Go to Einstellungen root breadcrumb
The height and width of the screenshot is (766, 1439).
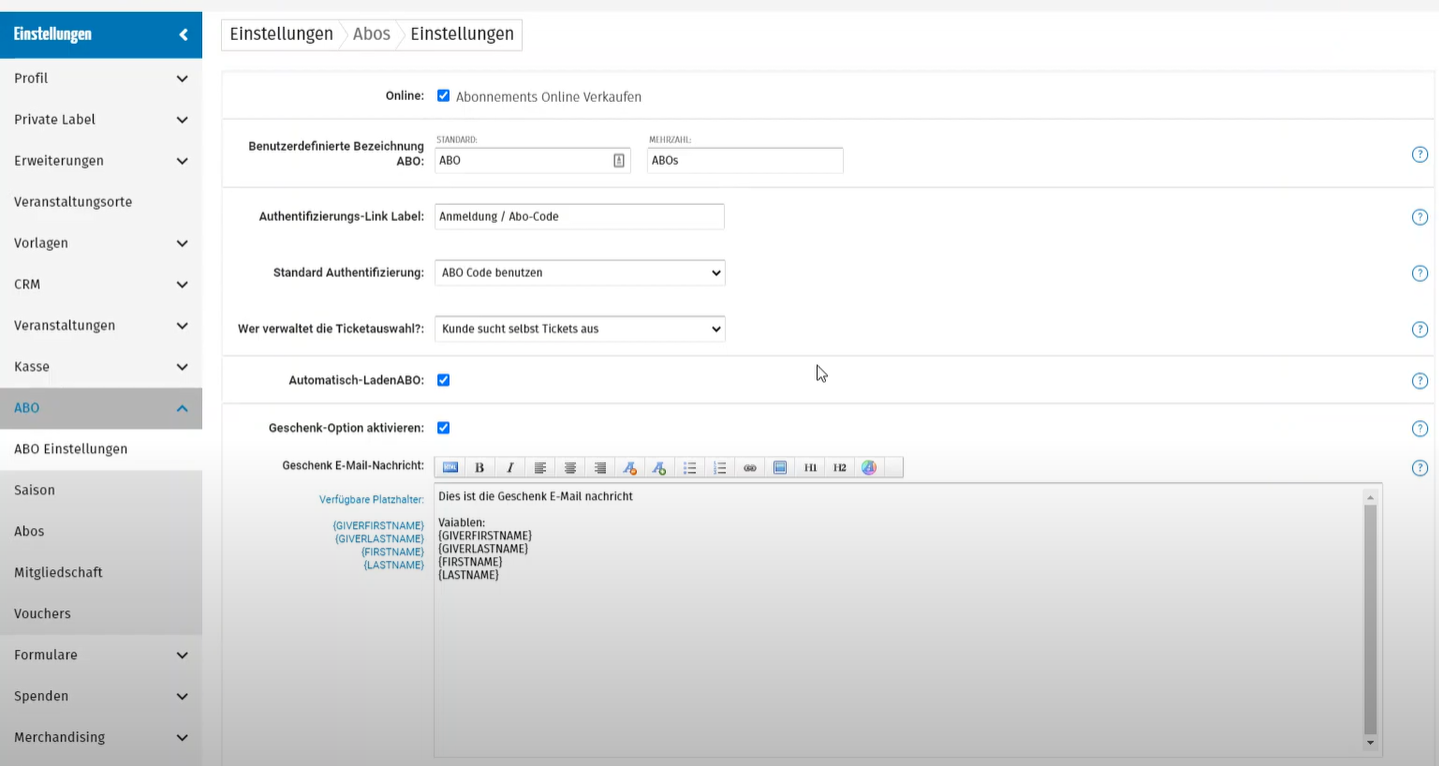[x=281, y=34]
